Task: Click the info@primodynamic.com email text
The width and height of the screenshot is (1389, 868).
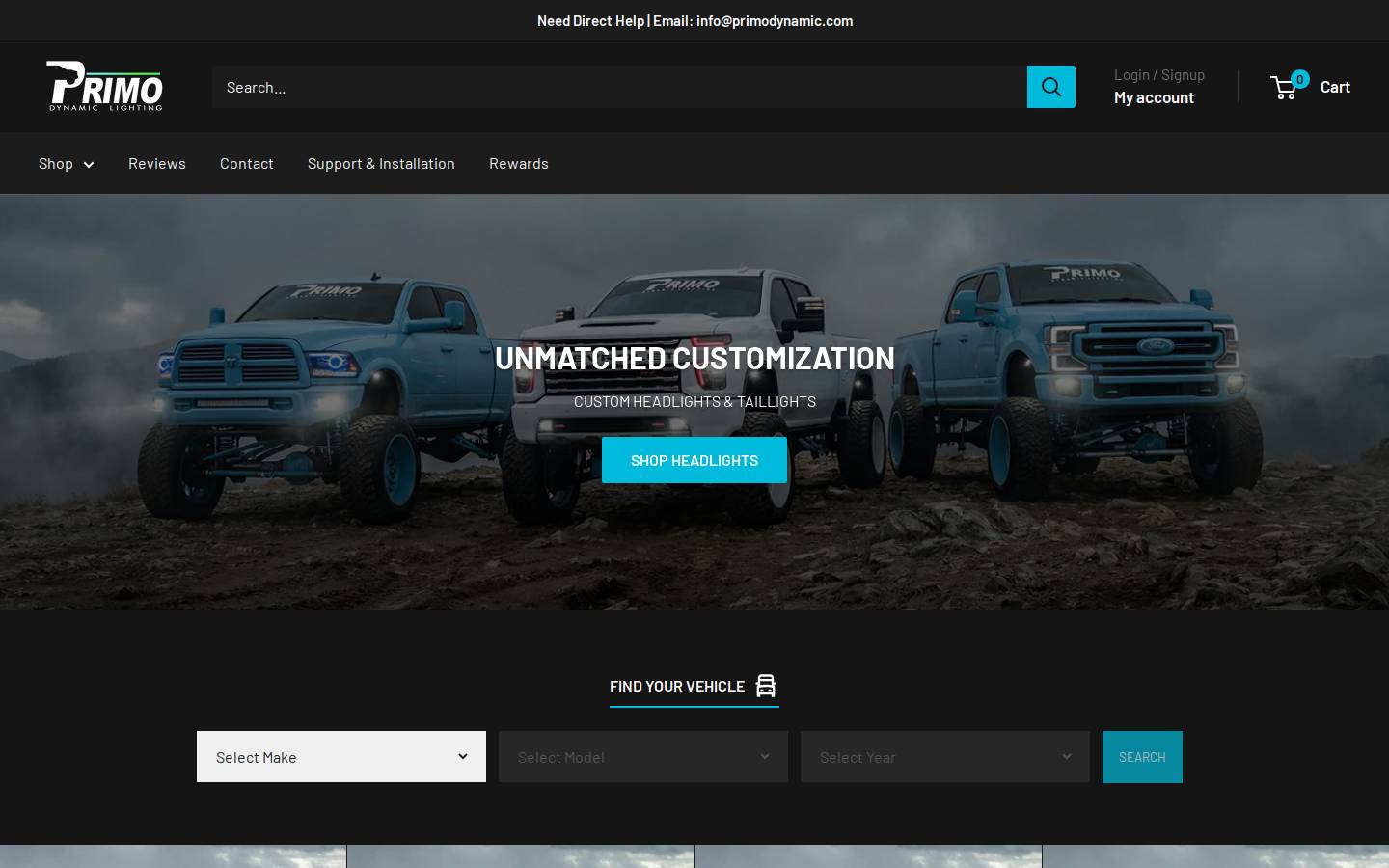Action: (775, 20)
